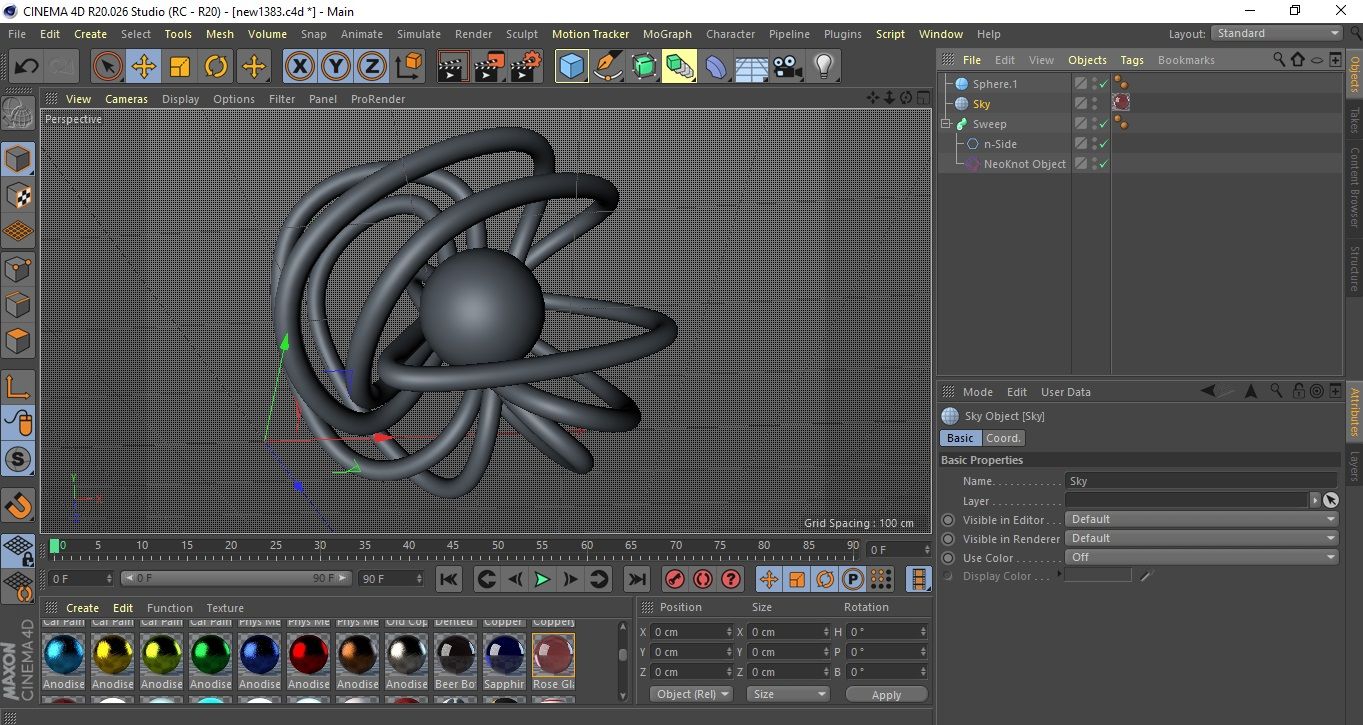Open the Array modeling objects icon
1363x725 pixels.
[680, 67]
